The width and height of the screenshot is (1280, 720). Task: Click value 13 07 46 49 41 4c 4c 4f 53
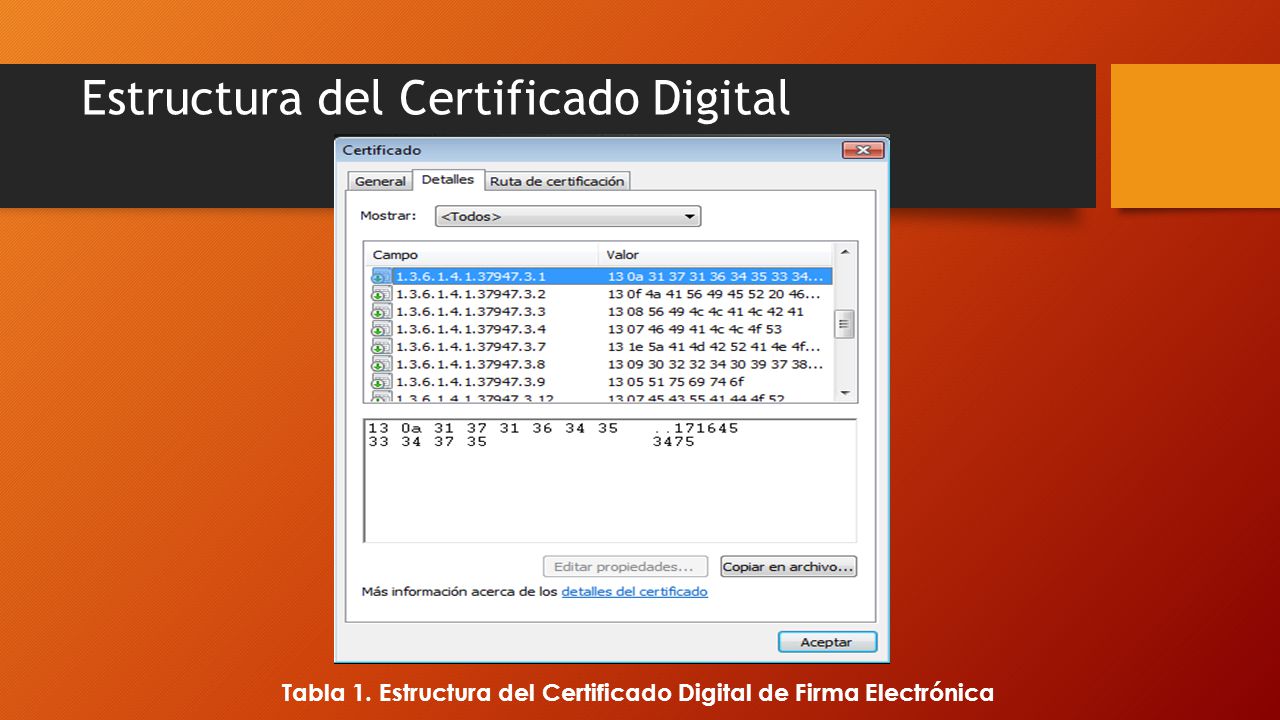pyautogui.click(x=695, y=329)
